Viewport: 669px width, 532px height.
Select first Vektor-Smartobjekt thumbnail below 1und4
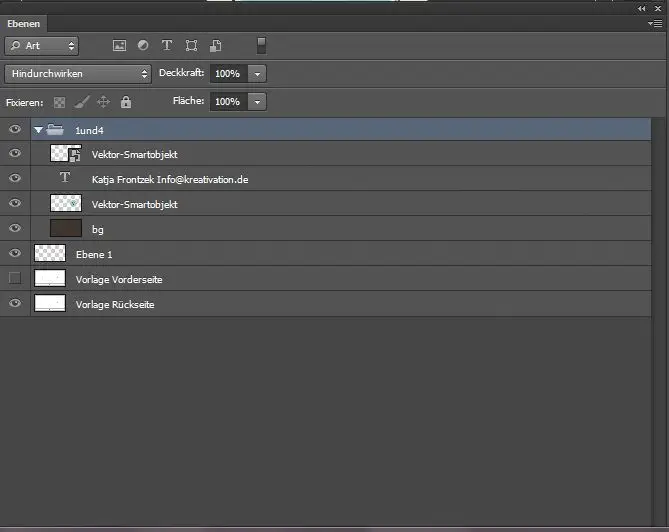[66, 153]
